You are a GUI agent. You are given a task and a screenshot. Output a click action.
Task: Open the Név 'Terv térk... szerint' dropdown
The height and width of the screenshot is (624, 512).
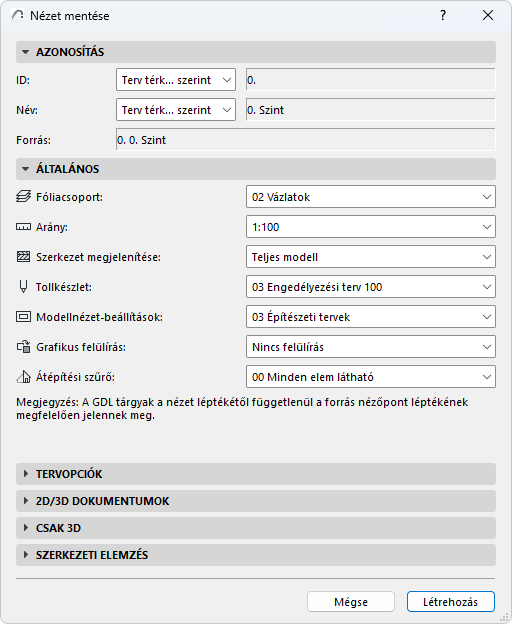[176, 110]
